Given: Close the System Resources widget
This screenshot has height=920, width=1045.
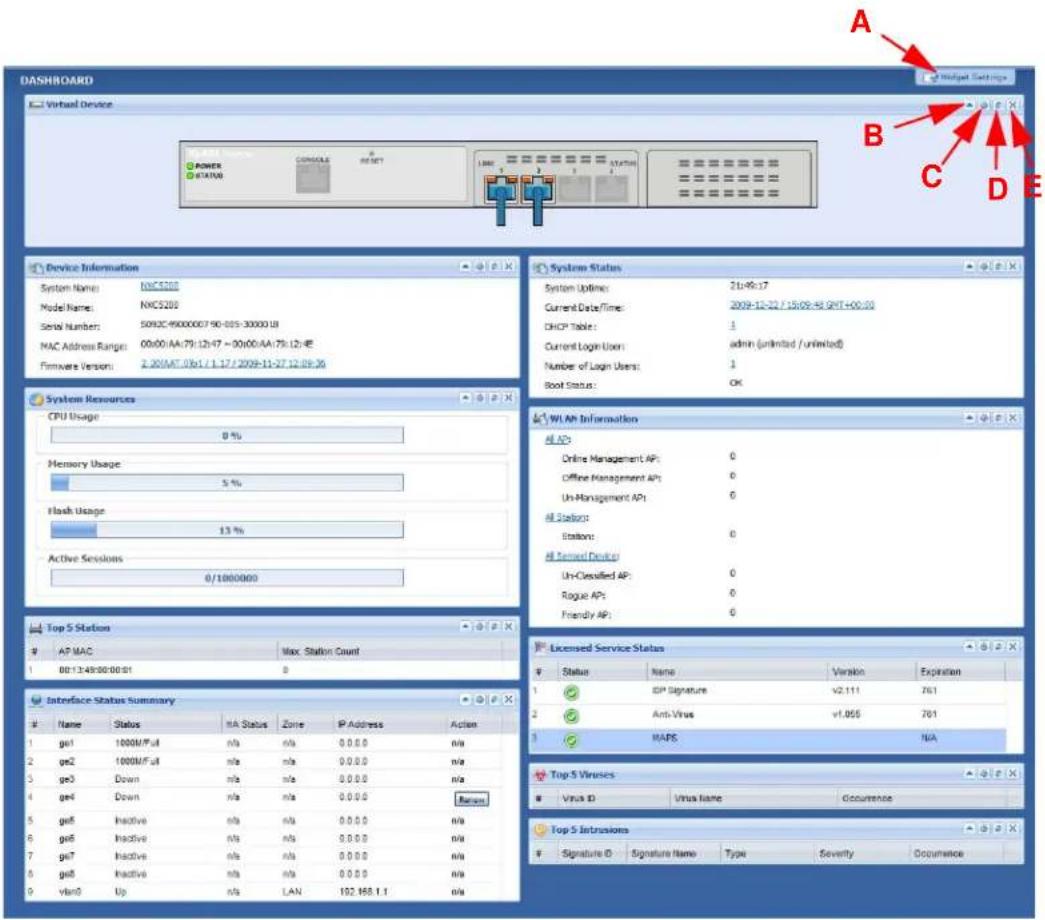Looking at the screenshot, I should pyautogui.click(x=509, y=398).
